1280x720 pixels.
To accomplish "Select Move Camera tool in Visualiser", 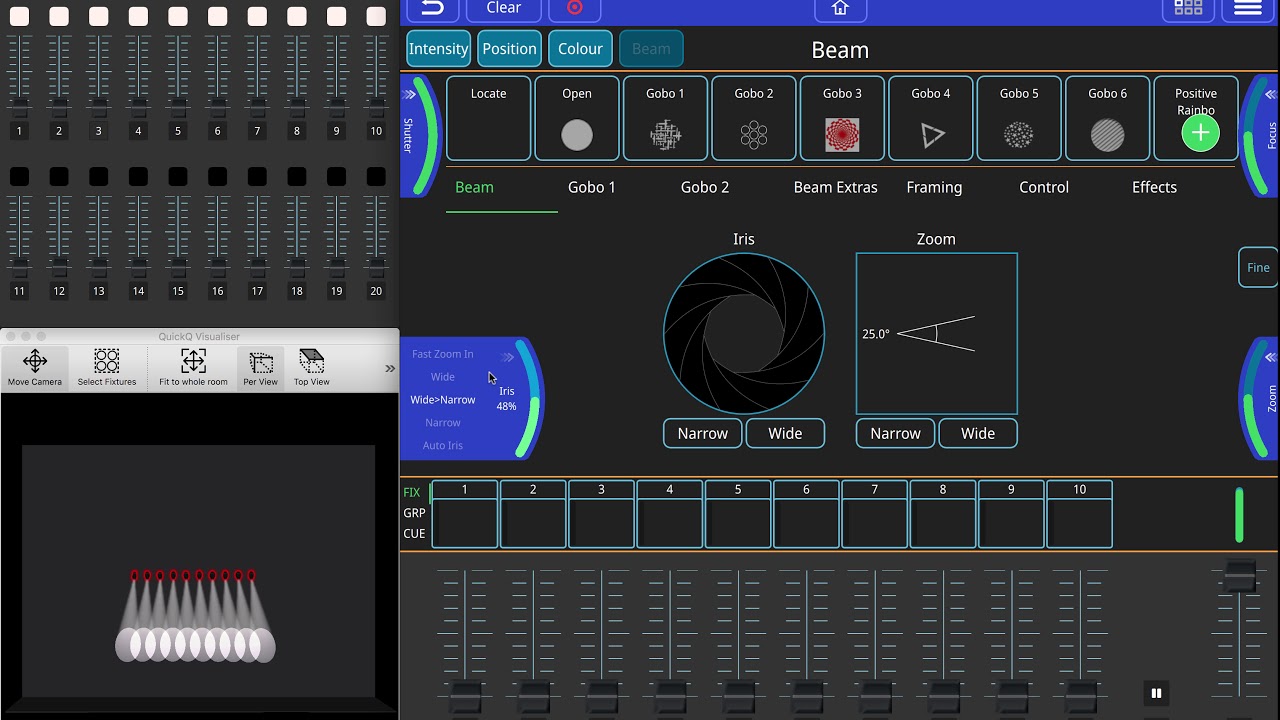I will coord(35,368).
